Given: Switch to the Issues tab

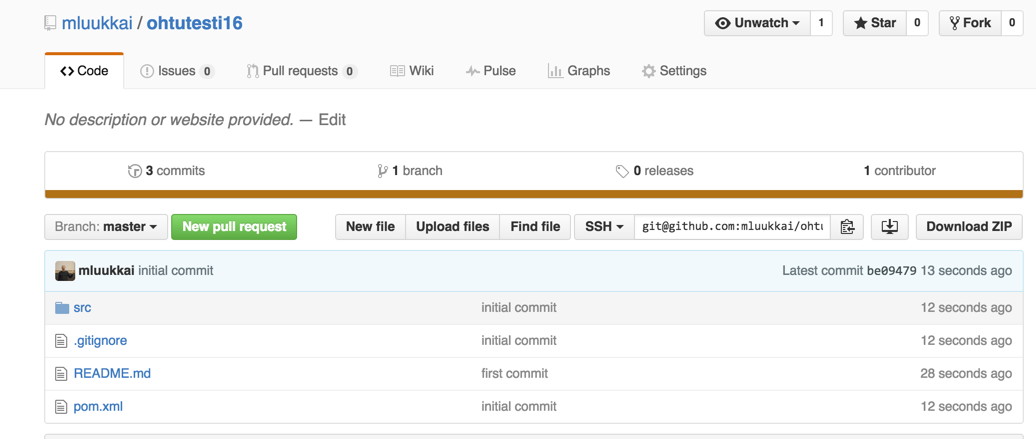Looking at the screenshot, I should coord(177,71).
